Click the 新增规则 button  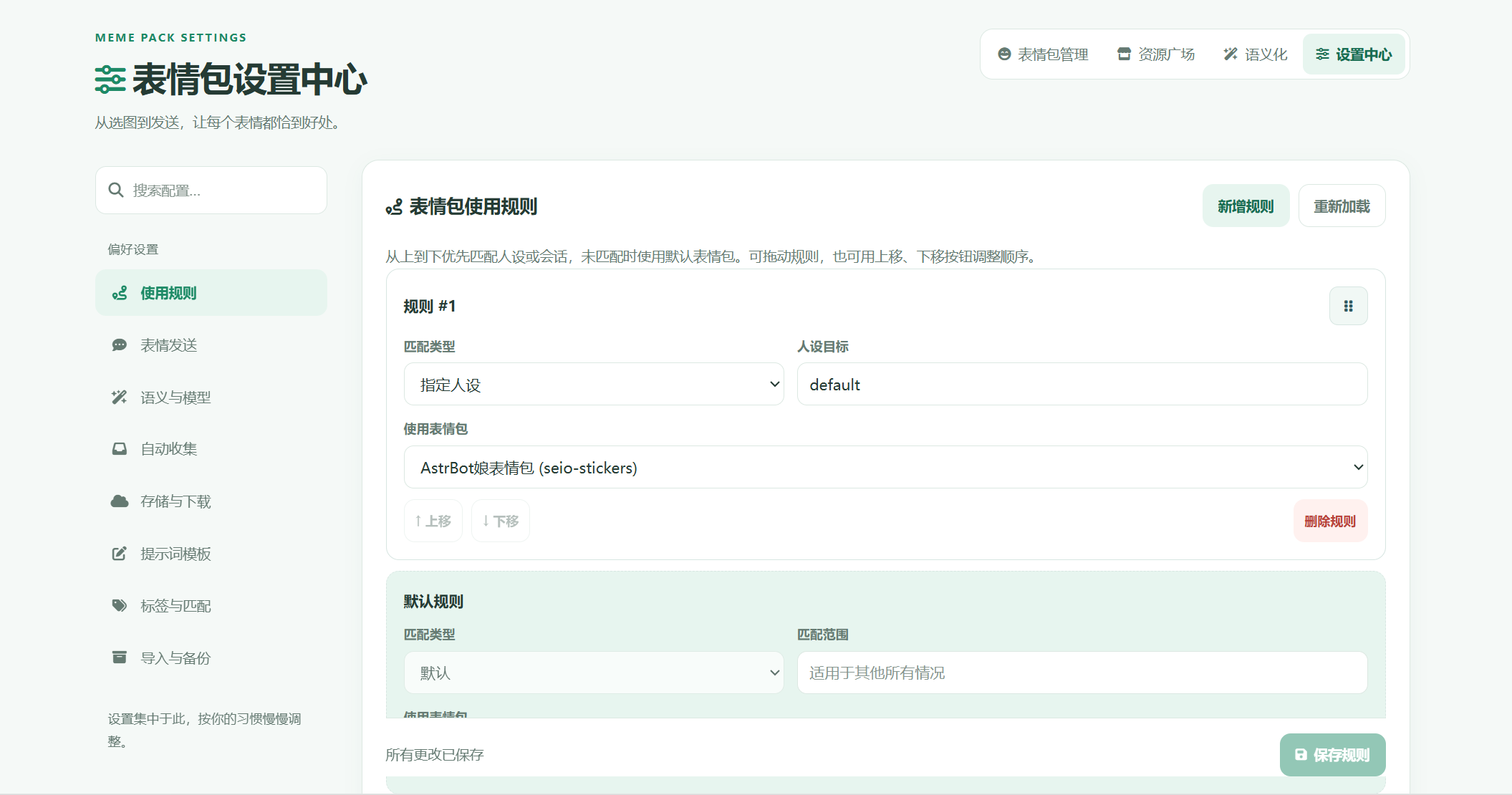[x=1246, y=206]
